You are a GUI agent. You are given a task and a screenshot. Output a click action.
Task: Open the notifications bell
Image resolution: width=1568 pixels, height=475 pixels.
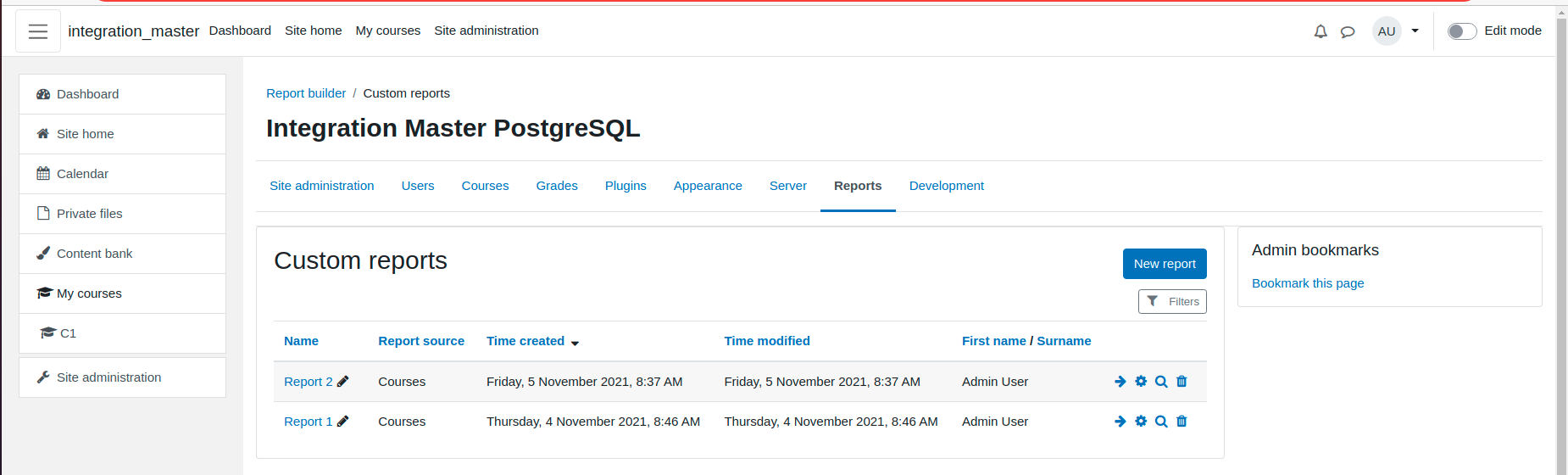(x=1321, y=31)
